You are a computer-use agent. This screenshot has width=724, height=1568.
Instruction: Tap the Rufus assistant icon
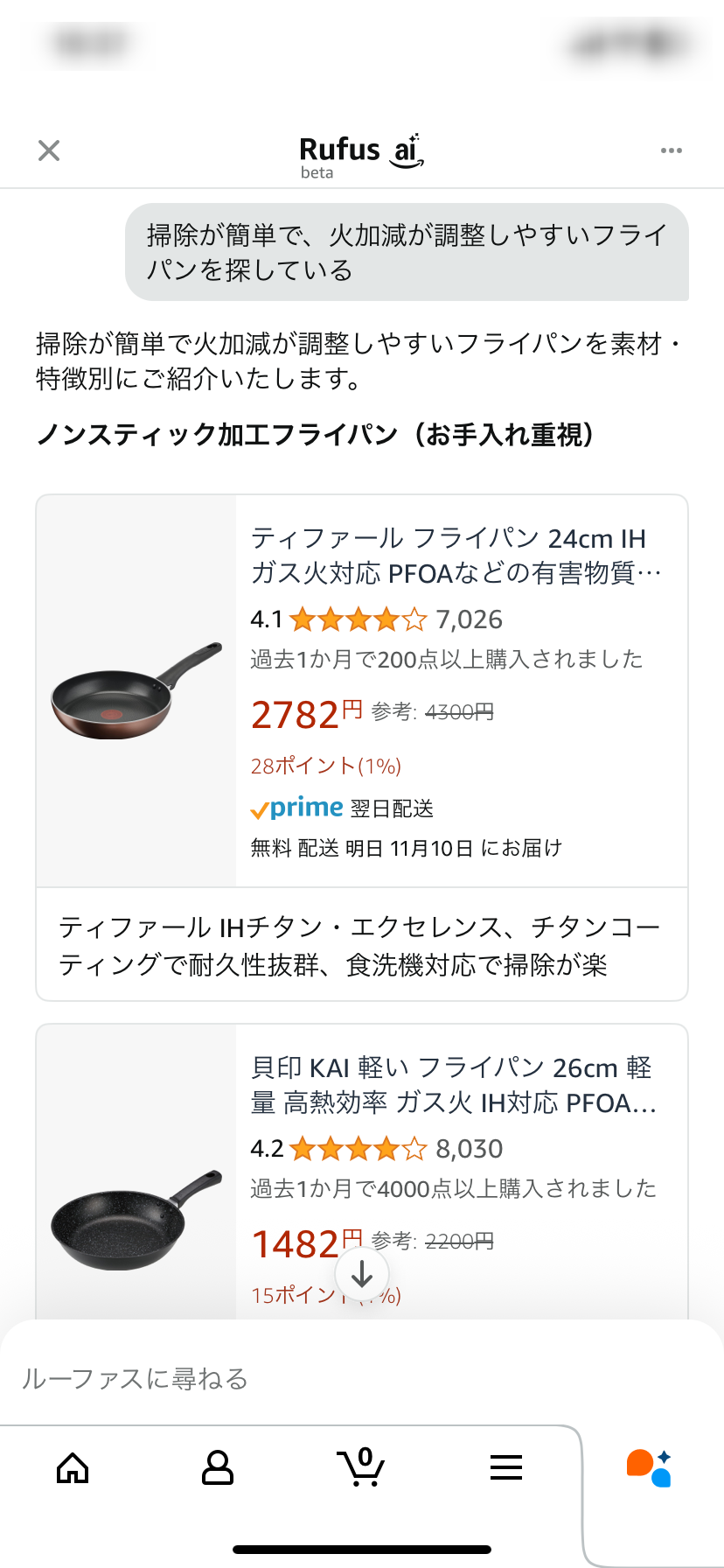[x=649, y=1467]
